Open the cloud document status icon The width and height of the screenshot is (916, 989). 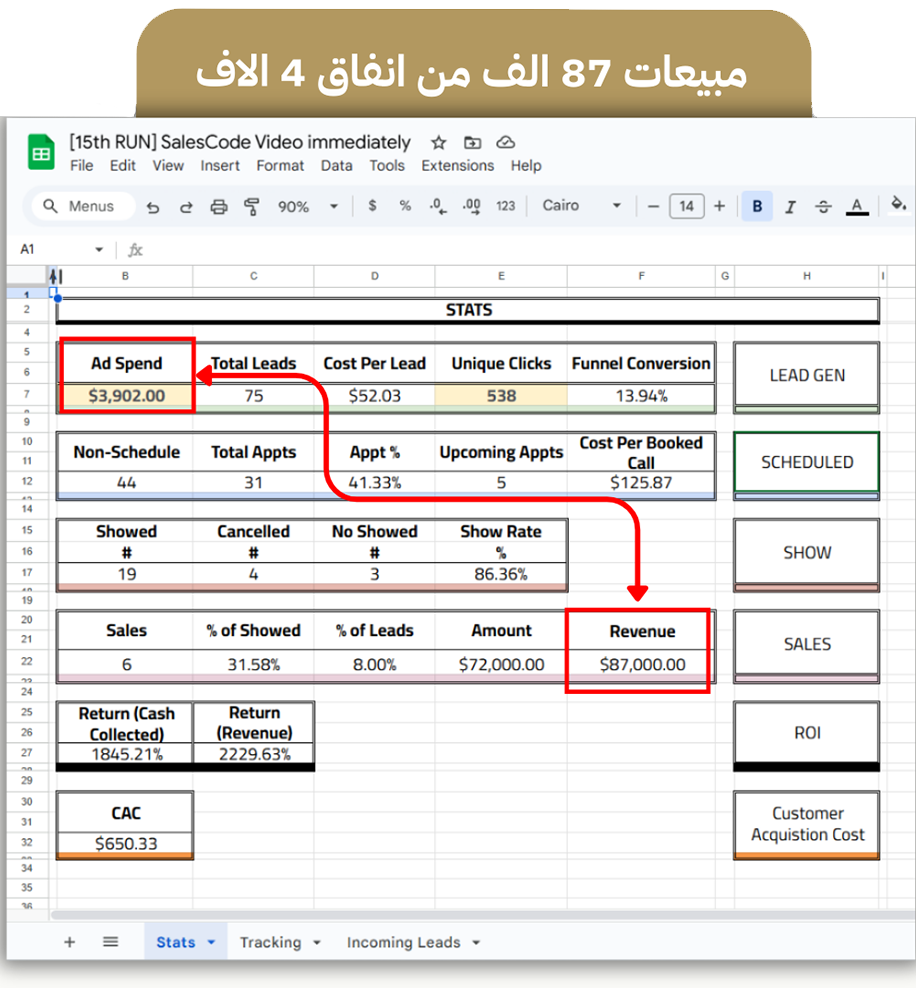tap(505, 142)
